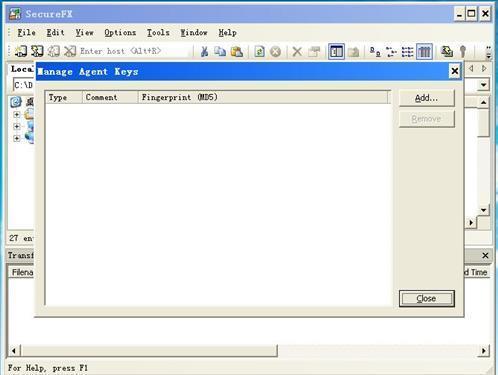Close the Transfer queue pane
The width and height of the screenshot is (498, 375).
(x=485, y=255)
